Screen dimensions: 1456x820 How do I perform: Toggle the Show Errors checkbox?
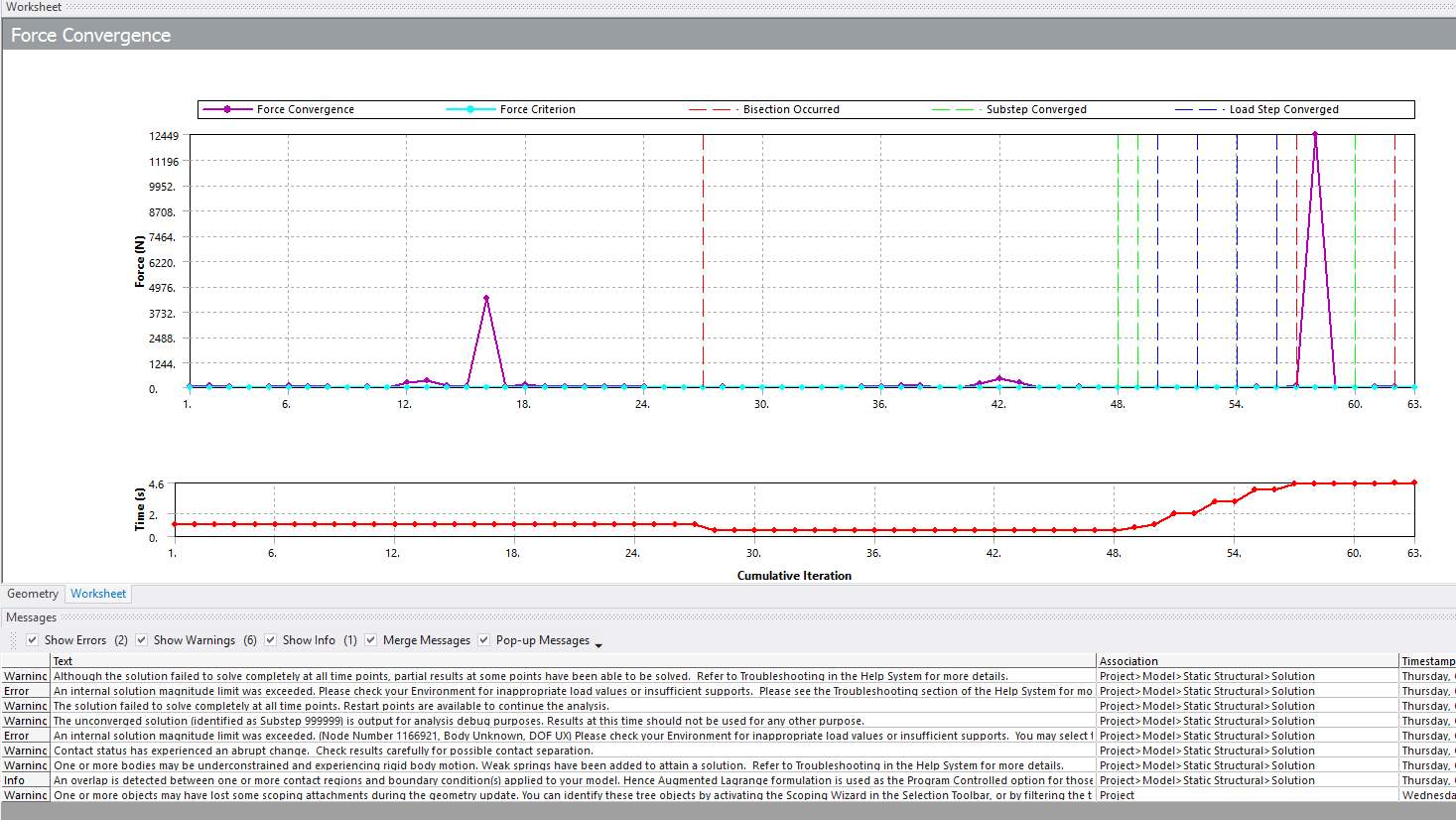click(33, 640)
